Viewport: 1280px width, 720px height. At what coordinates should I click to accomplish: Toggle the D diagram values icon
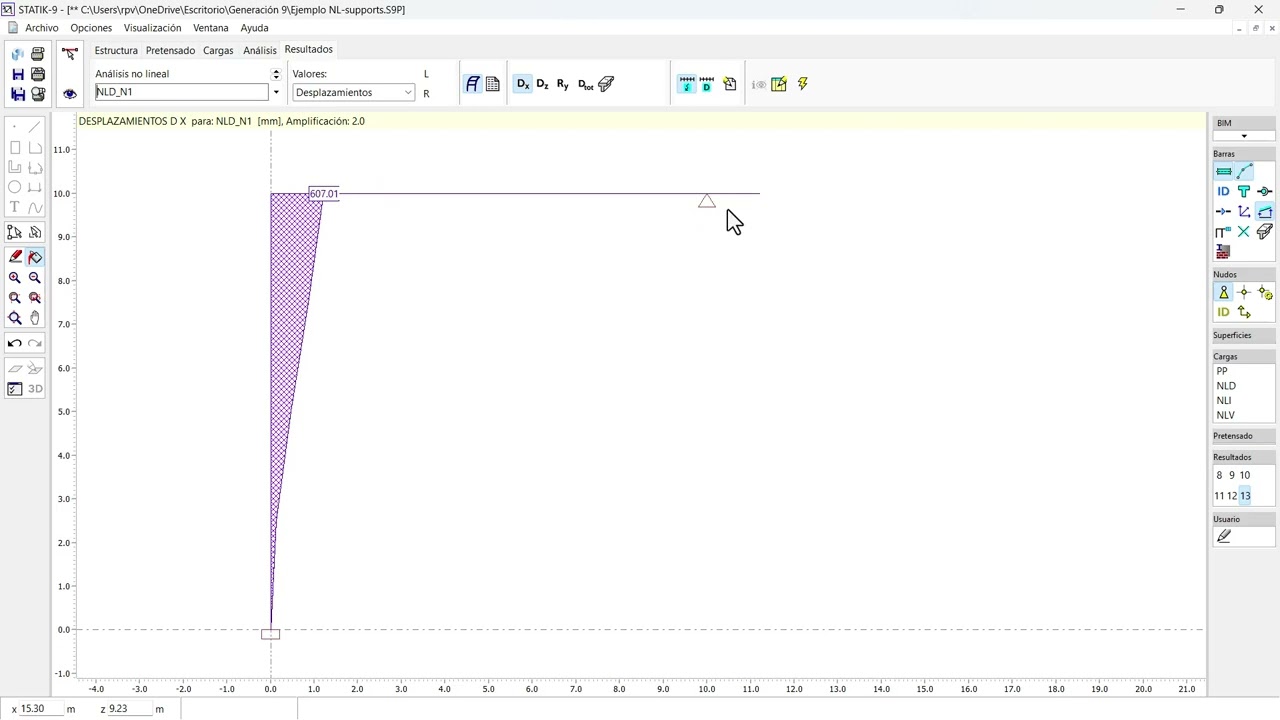707,84
